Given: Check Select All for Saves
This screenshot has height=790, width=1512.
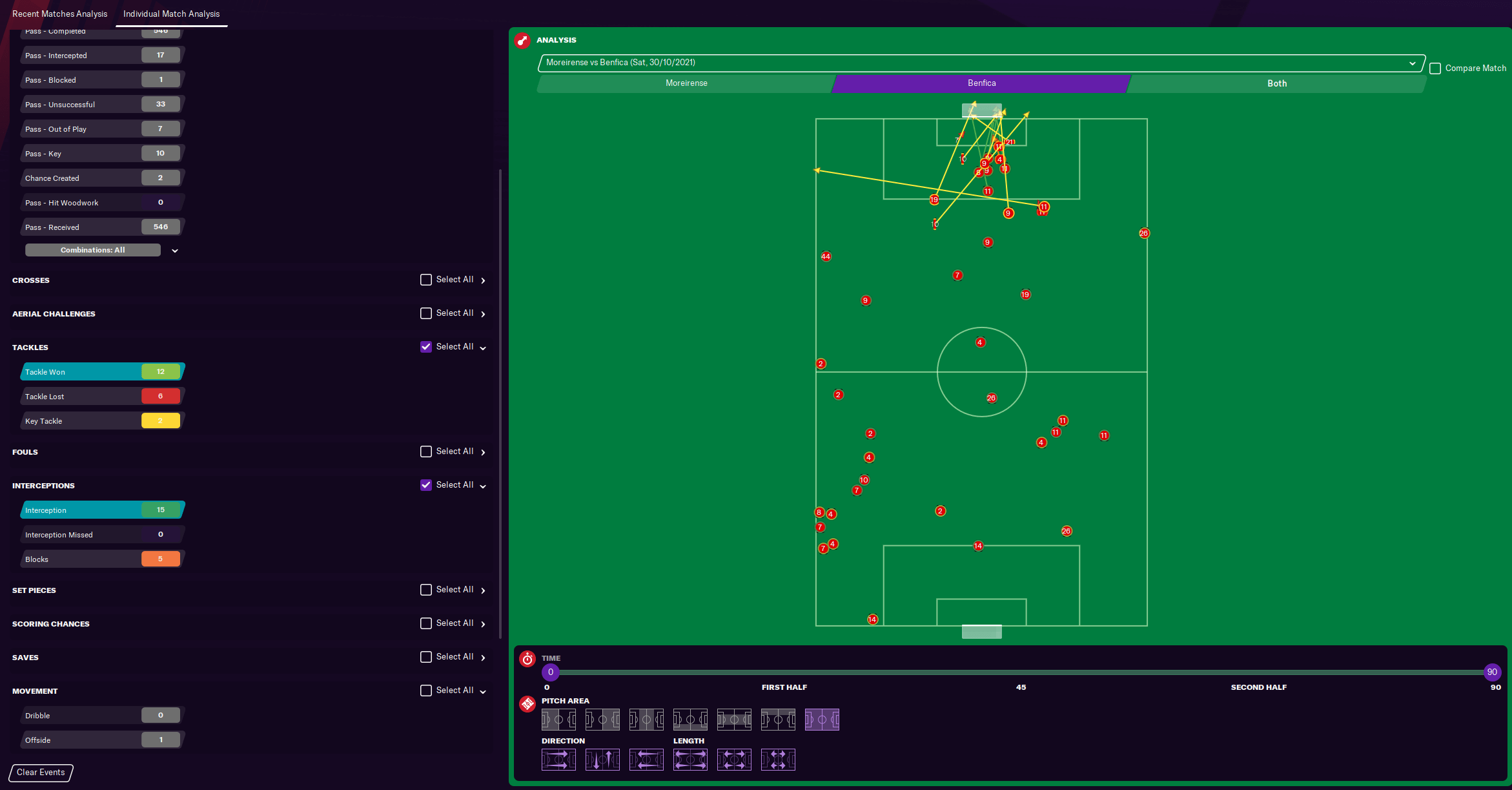Looking at the screenshot, I should (426, 657).
